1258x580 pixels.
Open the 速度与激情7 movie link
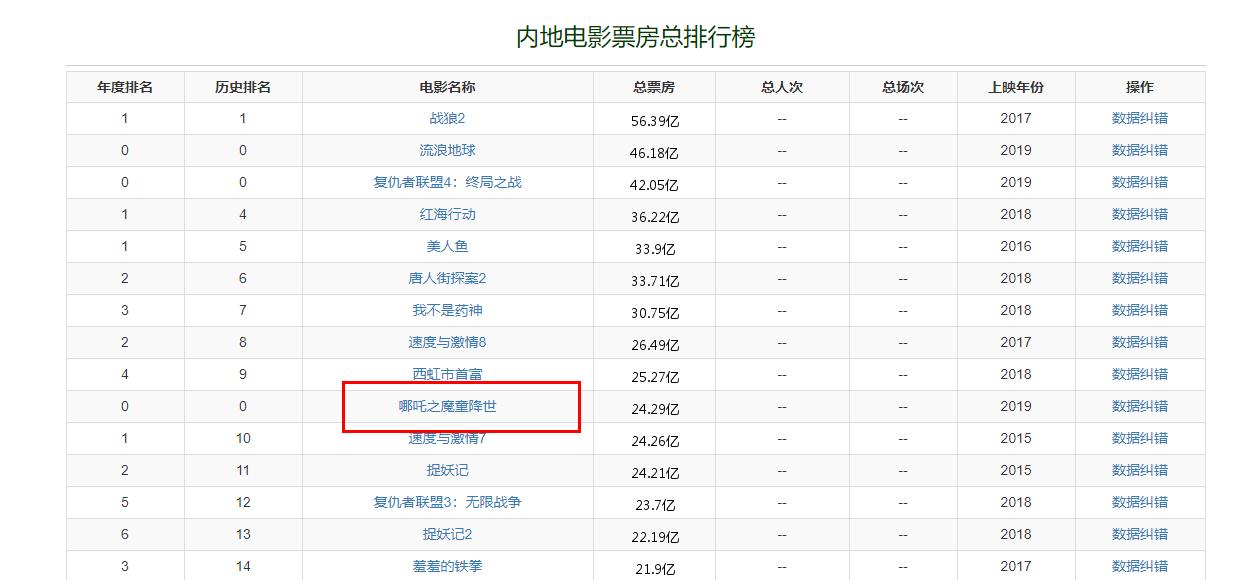(447, 438)
